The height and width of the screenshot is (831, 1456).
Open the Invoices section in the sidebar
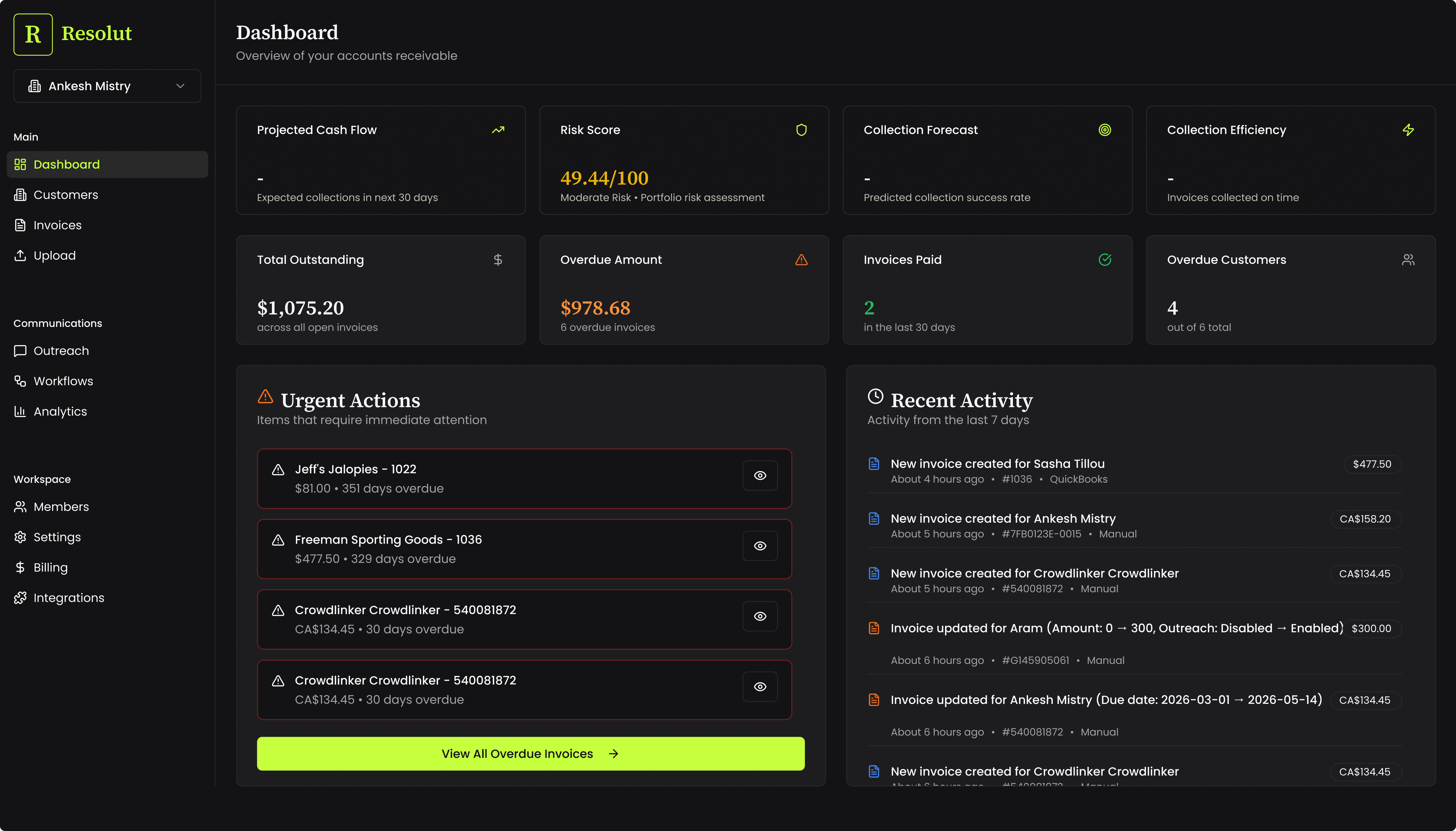(x=57, y=225)
